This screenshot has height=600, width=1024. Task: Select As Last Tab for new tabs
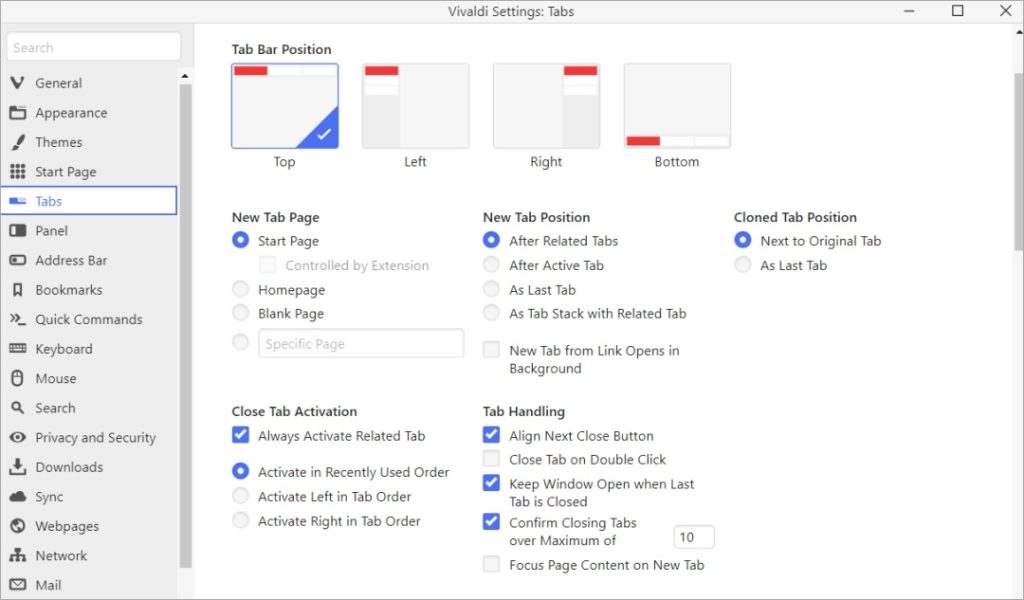[x=491, y=289]
